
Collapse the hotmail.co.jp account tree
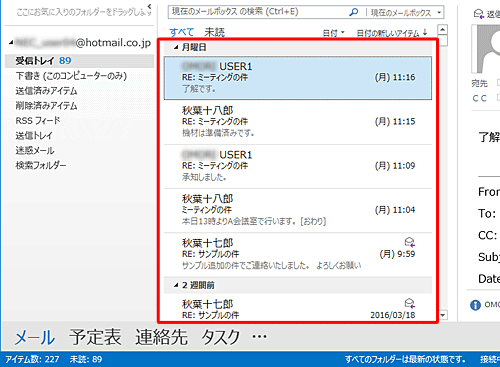point(11,42)
